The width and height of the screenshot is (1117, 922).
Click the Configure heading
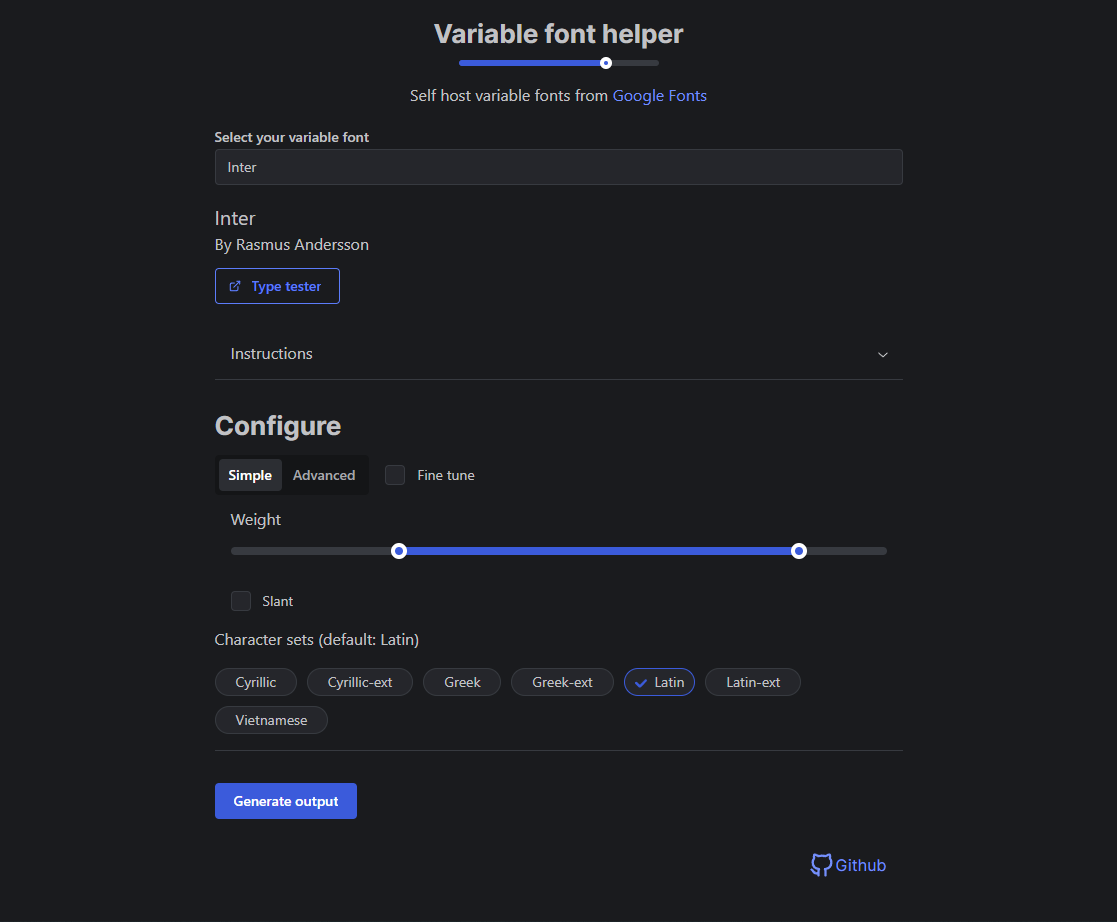(x=278, y=426)
